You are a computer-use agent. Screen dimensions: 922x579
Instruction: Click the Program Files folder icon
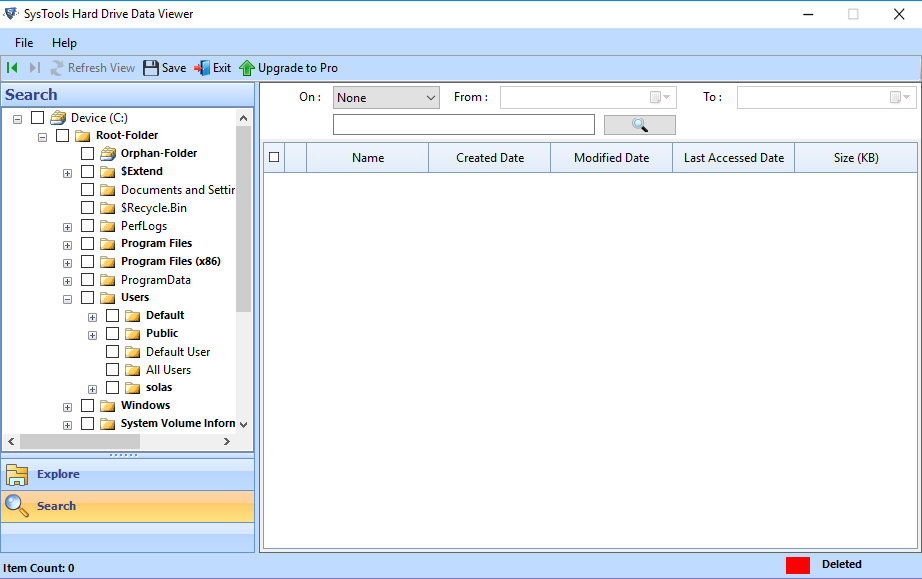click(x=108, y=244)
